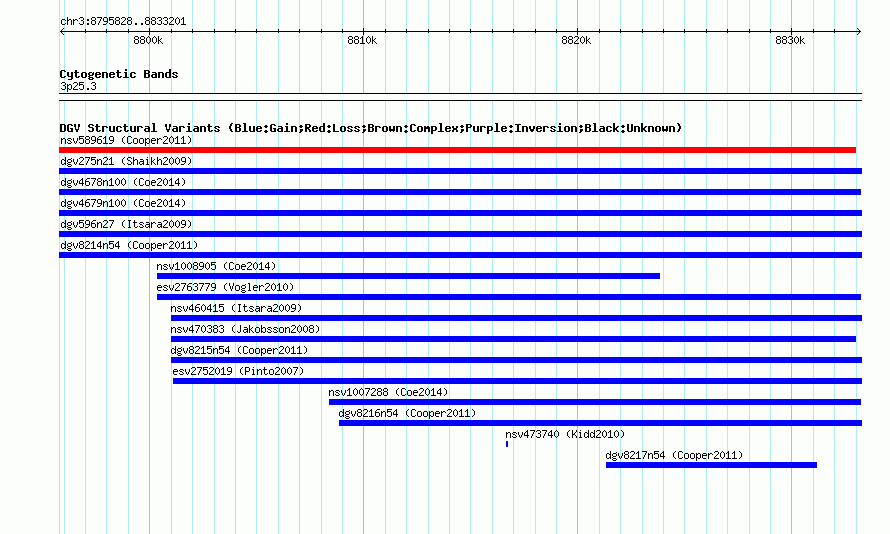Click the nsv1007288 (Coe2014) label
The width and height of the screenshot is (890, 534).
coord(388,392)
